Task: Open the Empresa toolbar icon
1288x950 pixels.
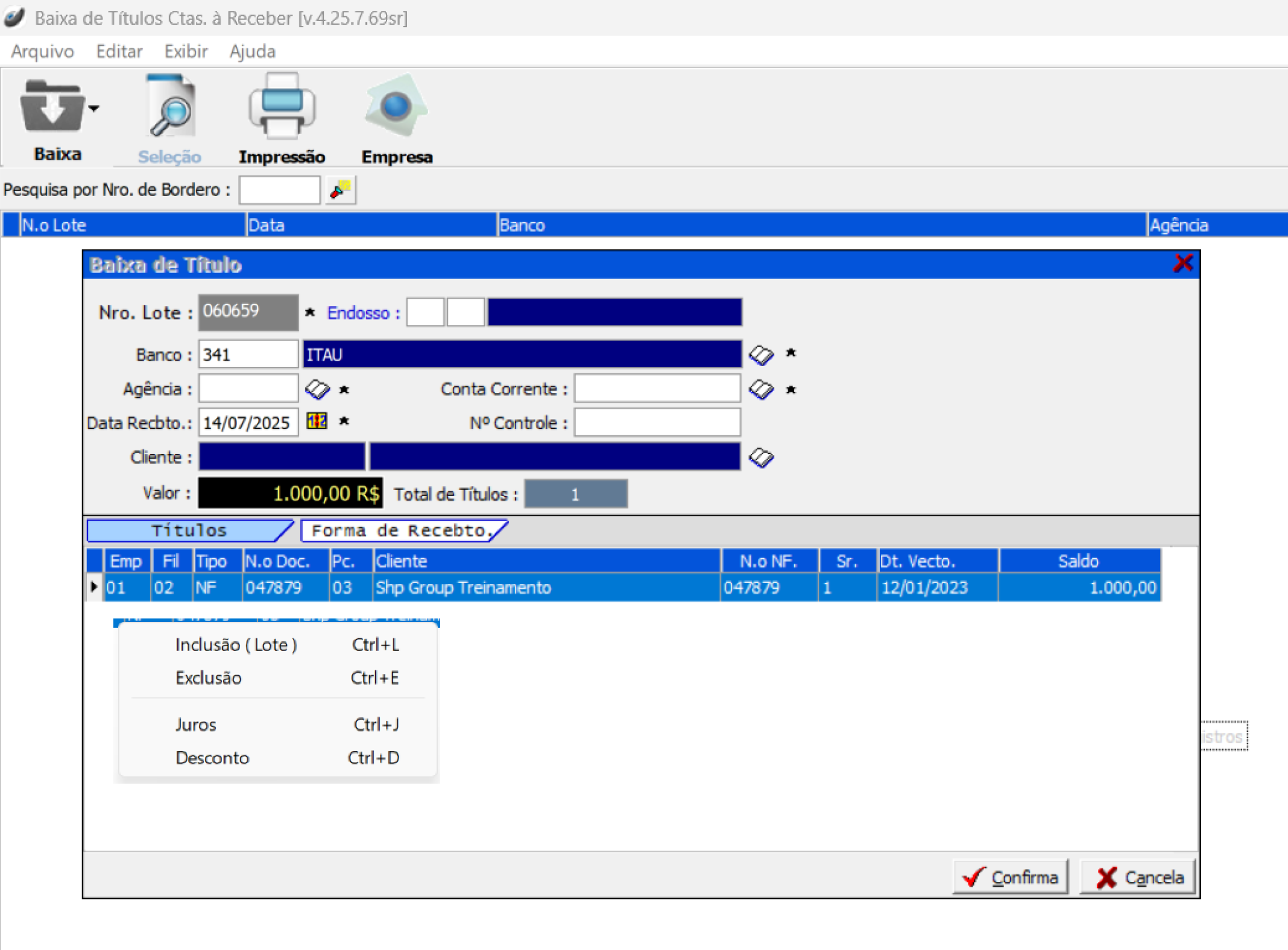Action: click(396, 107)
